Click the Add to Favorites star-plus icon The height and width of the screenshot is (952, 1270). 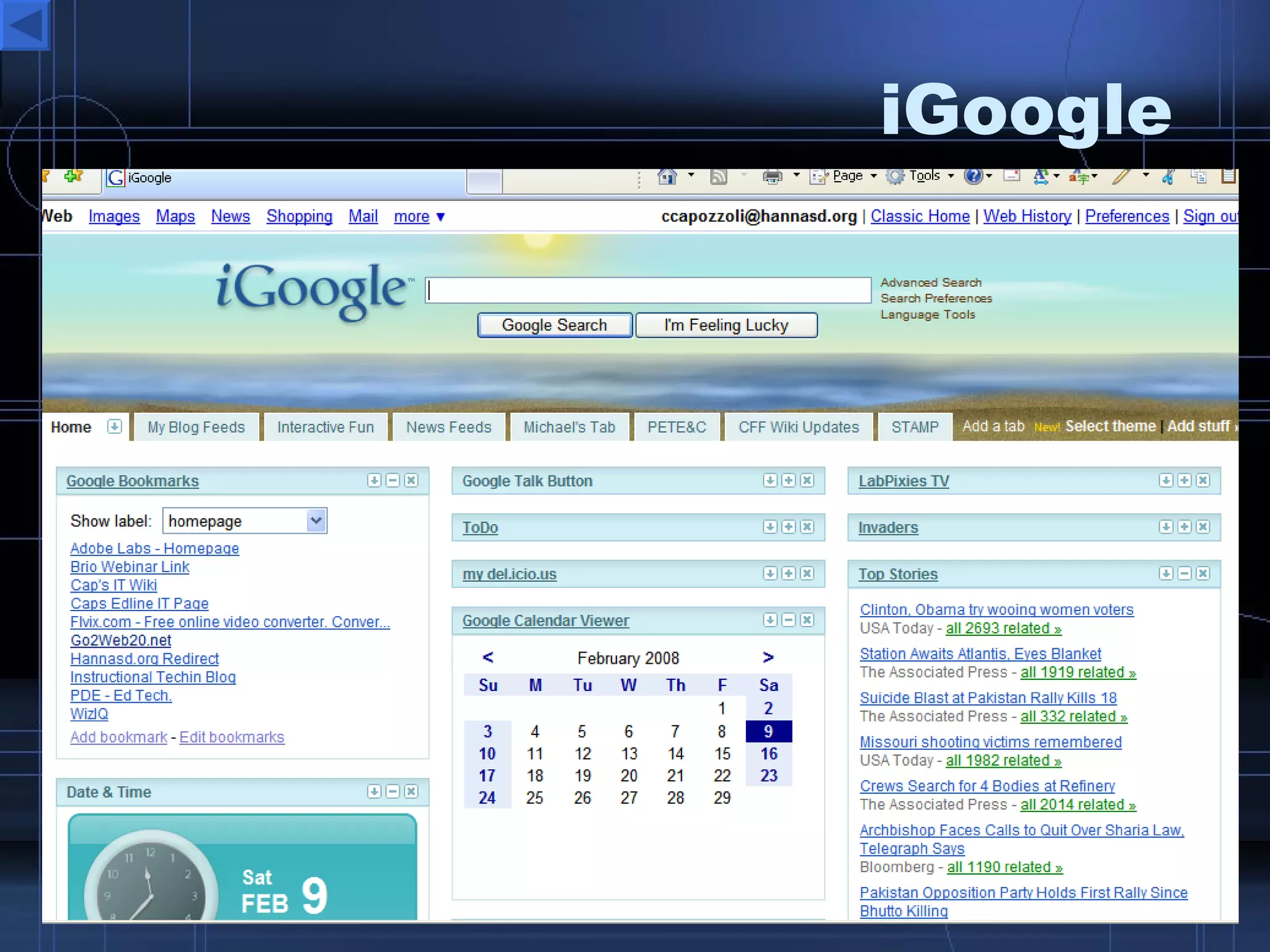(x=73, y=177)
